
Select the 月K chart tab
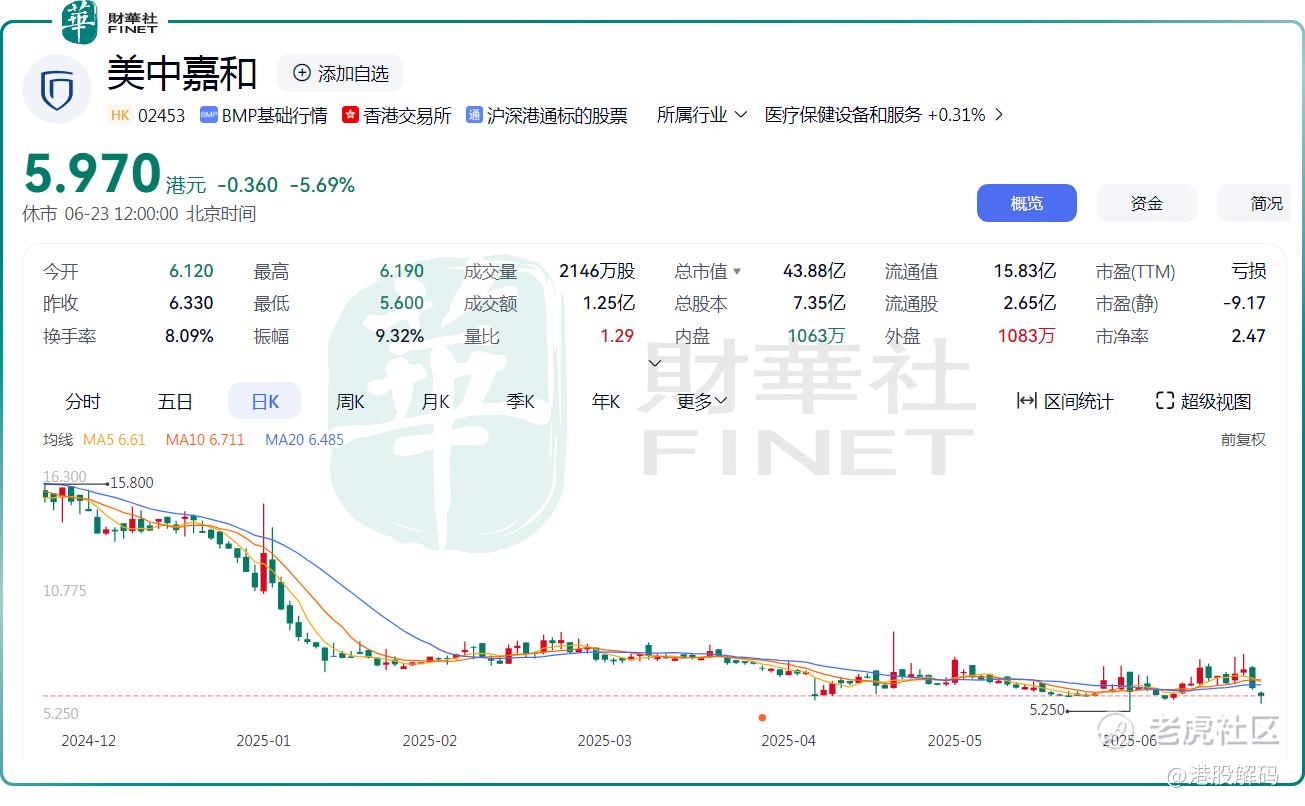click(435, 401)
